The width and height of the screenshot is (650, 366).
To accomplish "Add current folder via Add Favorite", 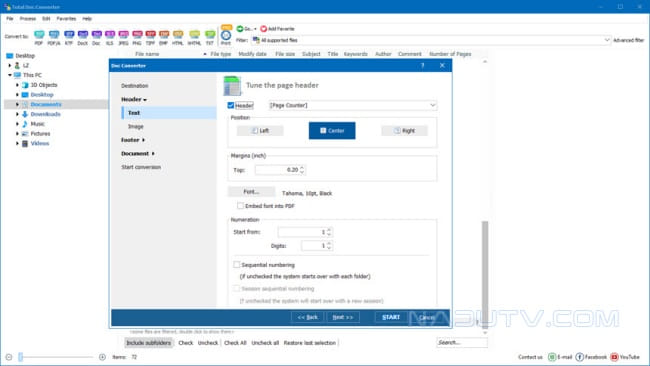I will [277, 29].
